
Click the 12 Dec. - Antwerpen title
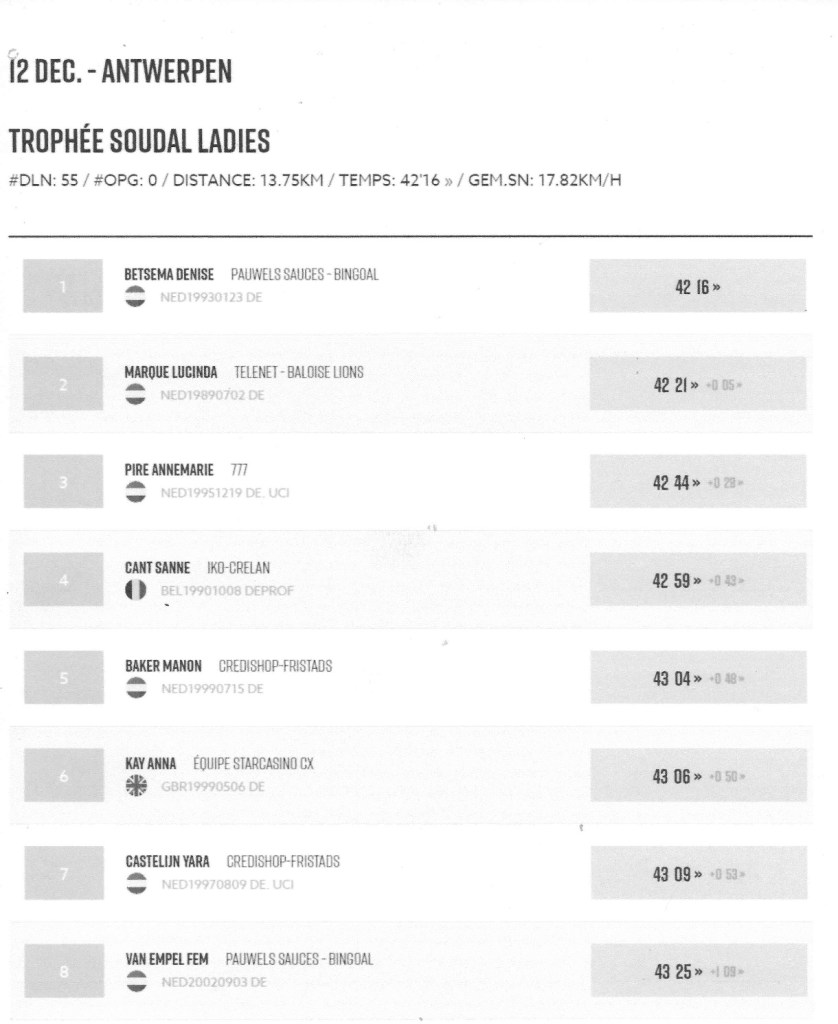(x=119, y=74)
